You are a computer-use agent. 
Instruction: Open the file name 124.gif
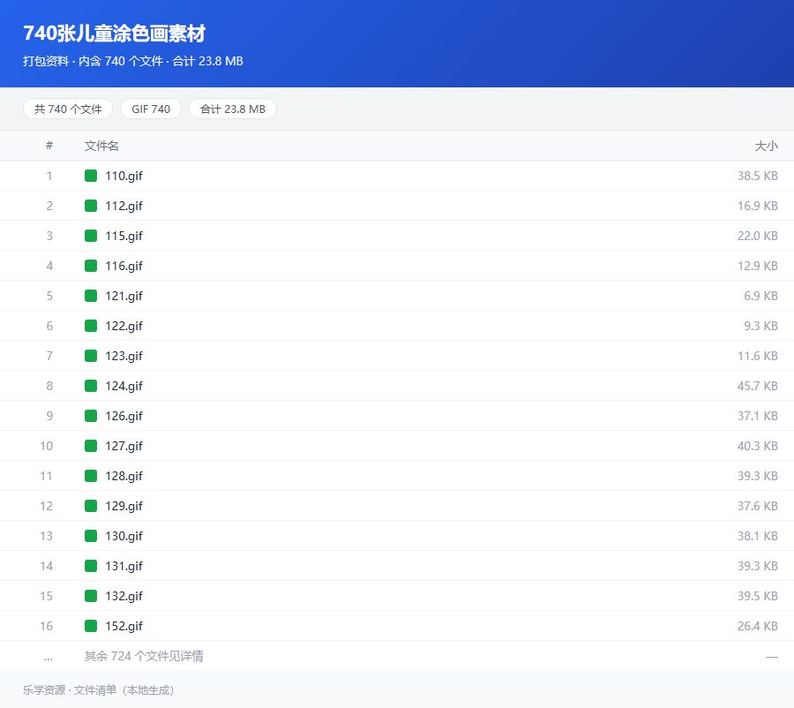[124, 386]
